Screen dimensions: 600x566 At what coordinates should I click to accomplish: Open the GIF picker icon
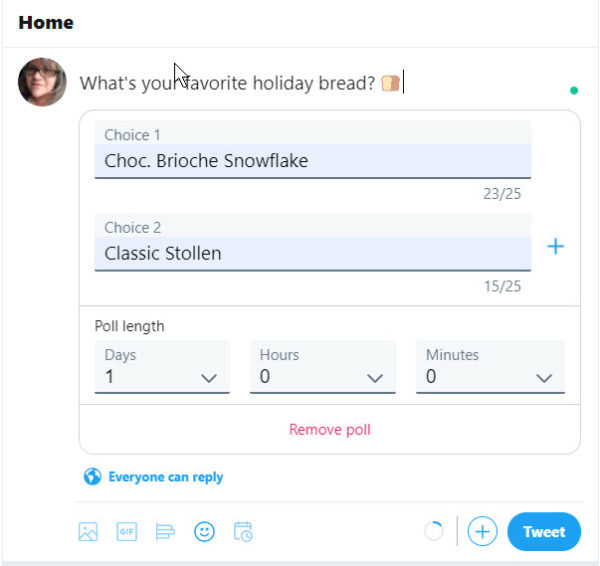127,532
